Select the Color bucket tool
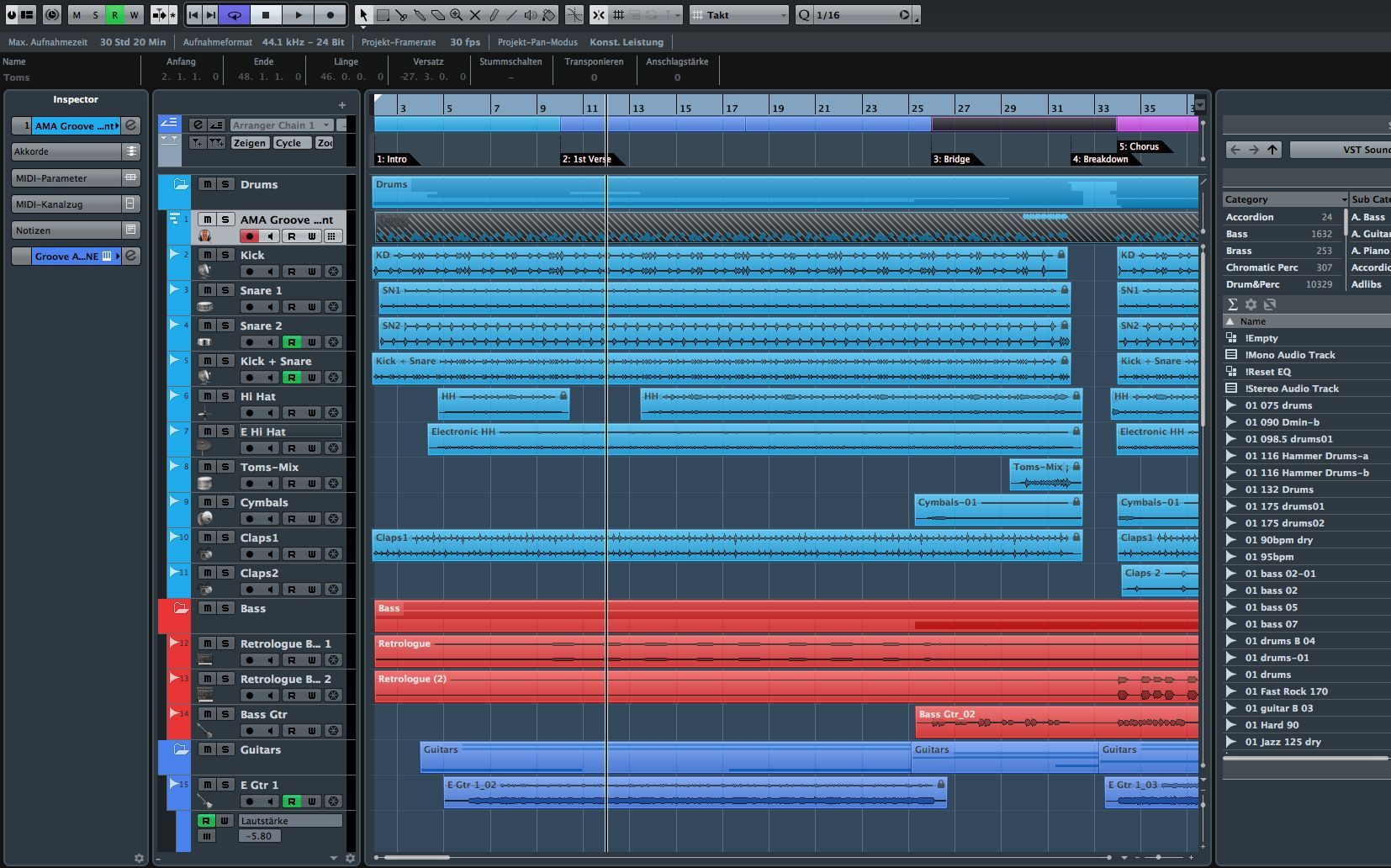Screen dimensions: 1391x868 549,15
